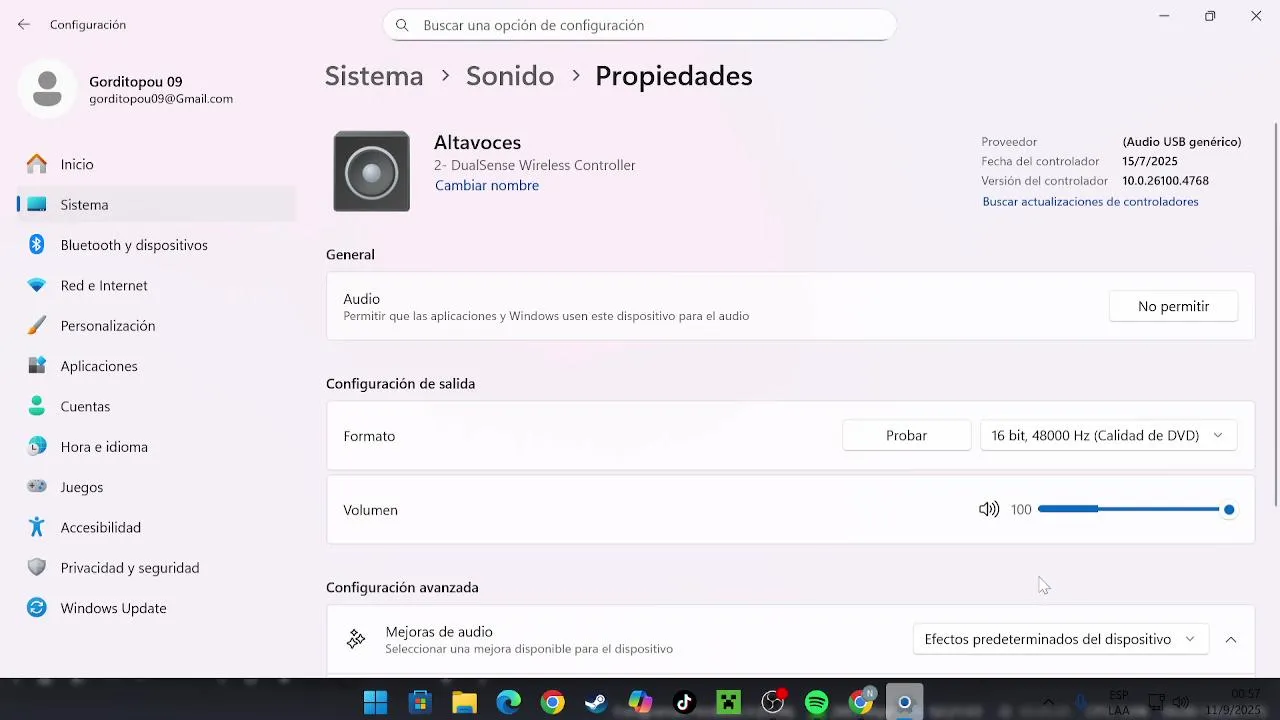Open Efectos predeterminados del dispositivo dropdown

pos(1060,639)
